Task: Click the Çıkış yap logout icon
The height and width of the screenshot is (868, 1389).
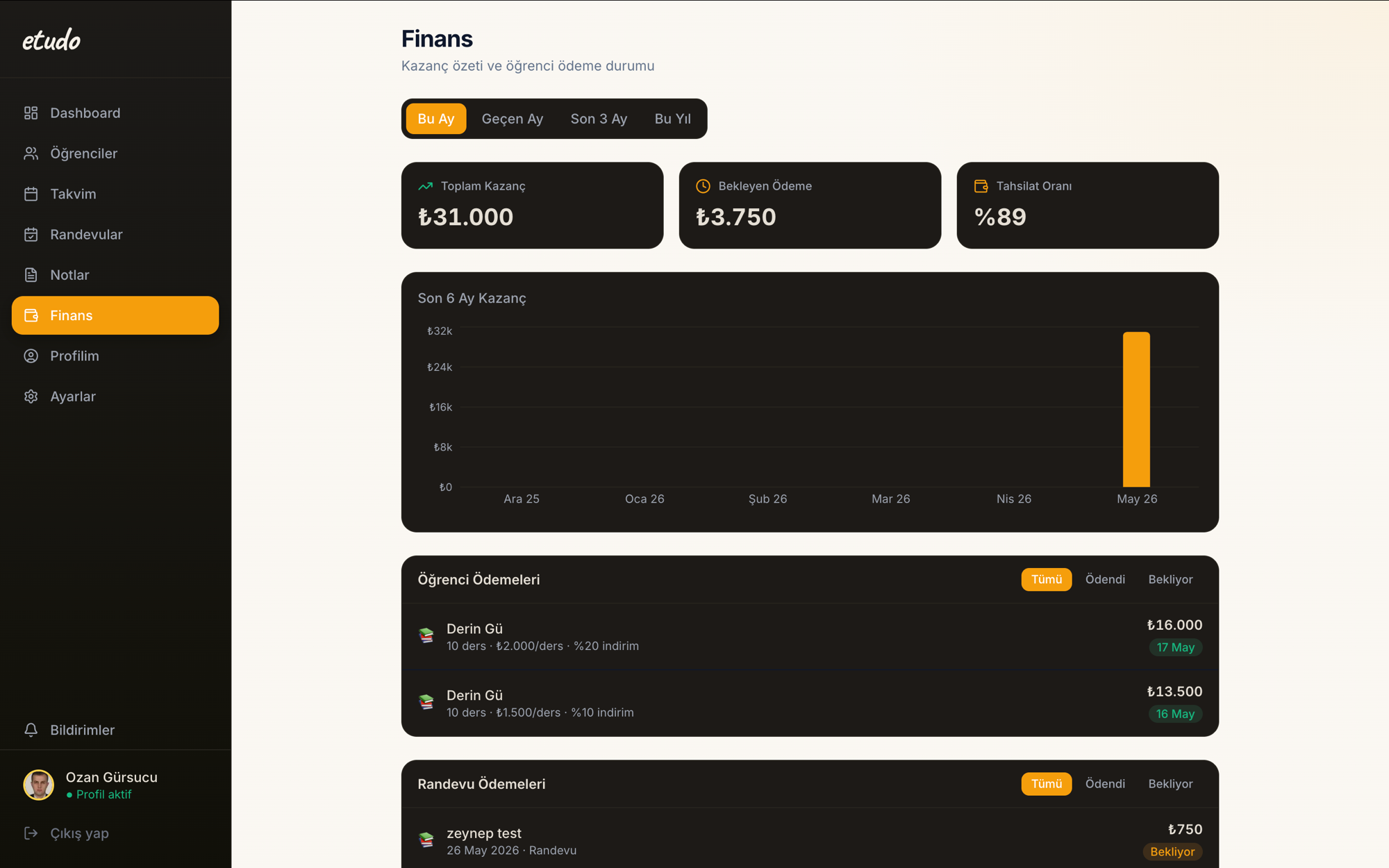Action: click(31, 833)
